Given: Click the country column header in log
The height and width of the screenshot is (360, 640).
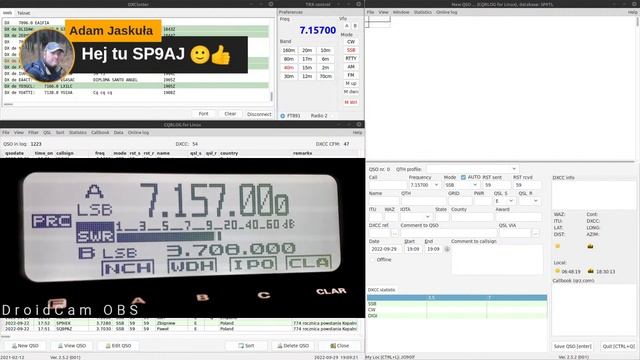Looking at the screenshot, I should pyautogui.click(x=229, y=153).
